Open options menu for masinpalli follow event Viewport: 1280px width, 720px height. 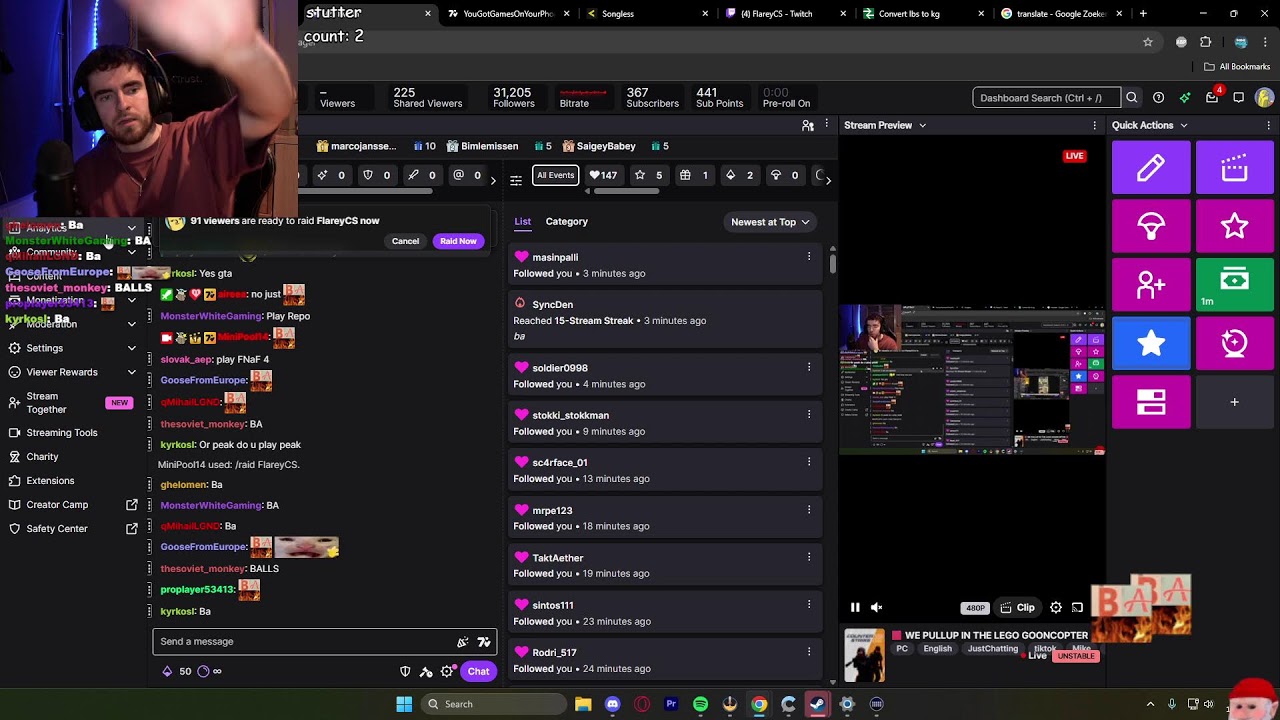click(x=809, y=257)
